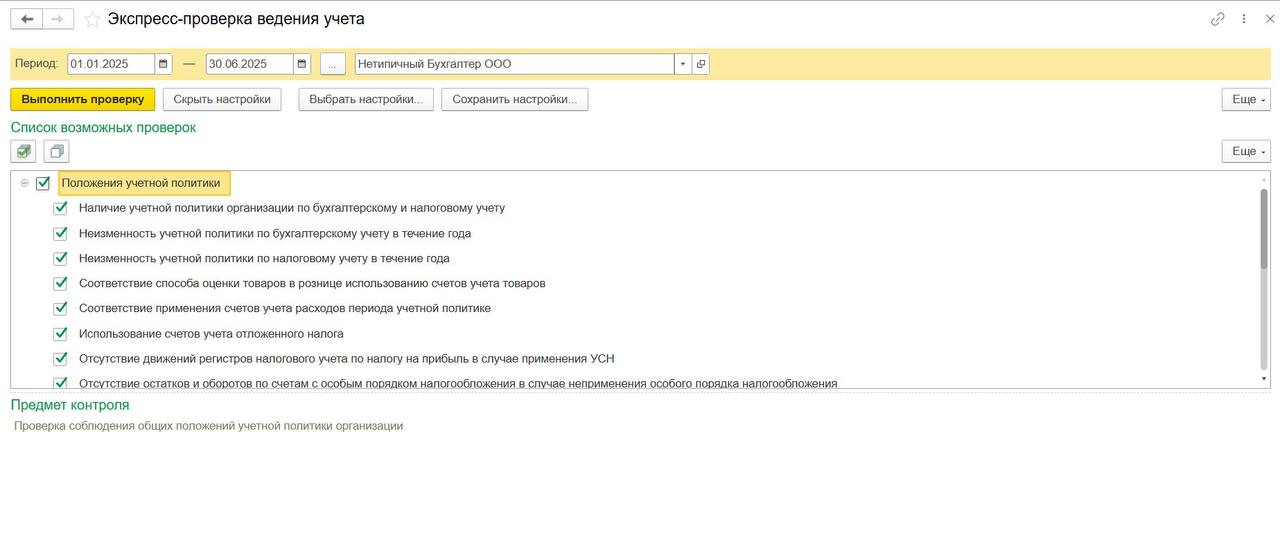Check all items with the green checkmarks icon
This screenshot has height=548, width=1280.
click(24, 151)
